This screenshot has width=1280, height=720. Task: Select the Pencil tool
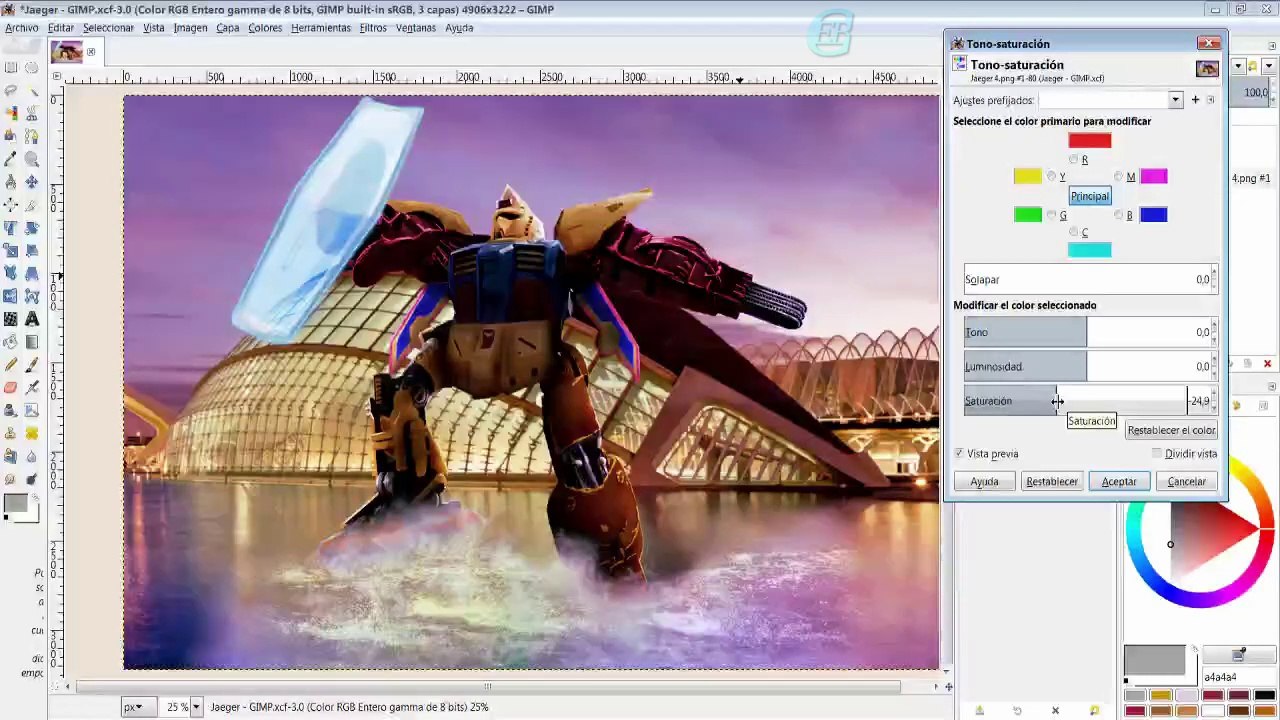(x=11, y=365)
